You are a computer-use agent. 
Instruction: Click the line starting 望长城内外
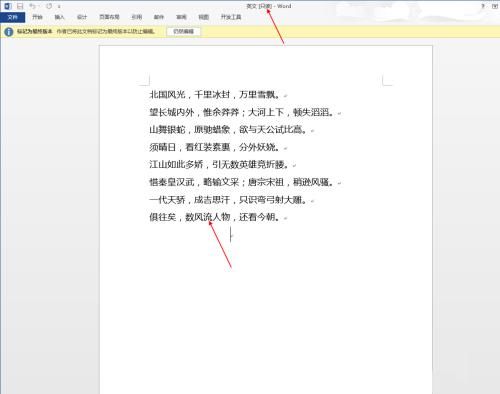(x=242, y=112)
